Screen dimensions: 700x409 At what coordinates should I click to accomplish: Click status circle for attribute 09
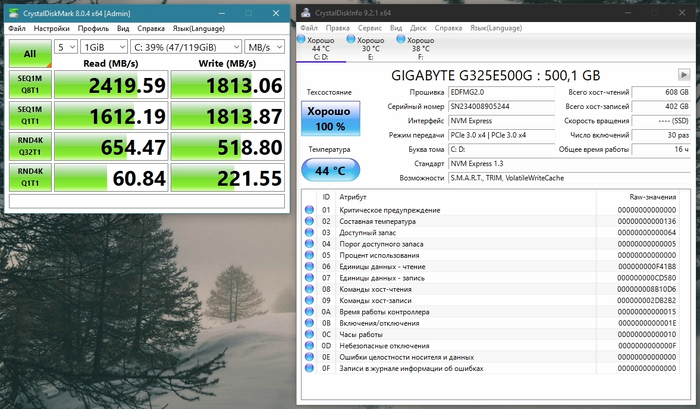[309, 300]
